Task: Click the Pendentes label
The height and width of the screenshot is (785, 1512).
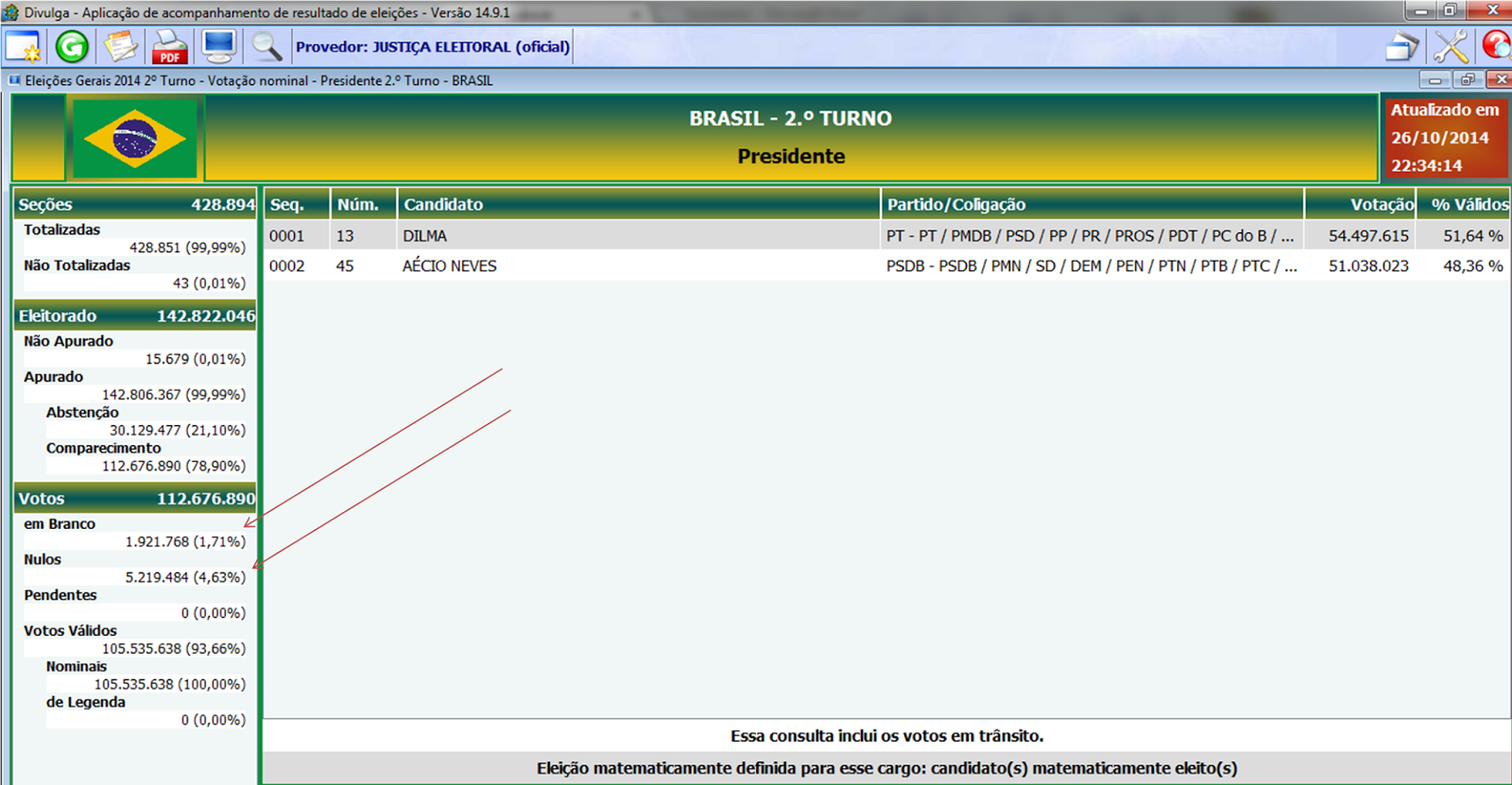Action: (x=60, y=595)
